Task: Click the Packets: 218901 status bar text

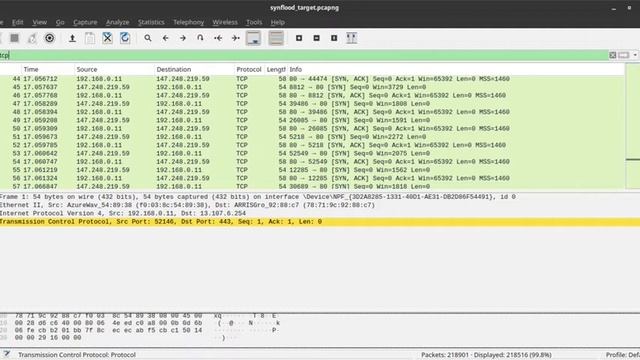Action: [x=486, y=355]
